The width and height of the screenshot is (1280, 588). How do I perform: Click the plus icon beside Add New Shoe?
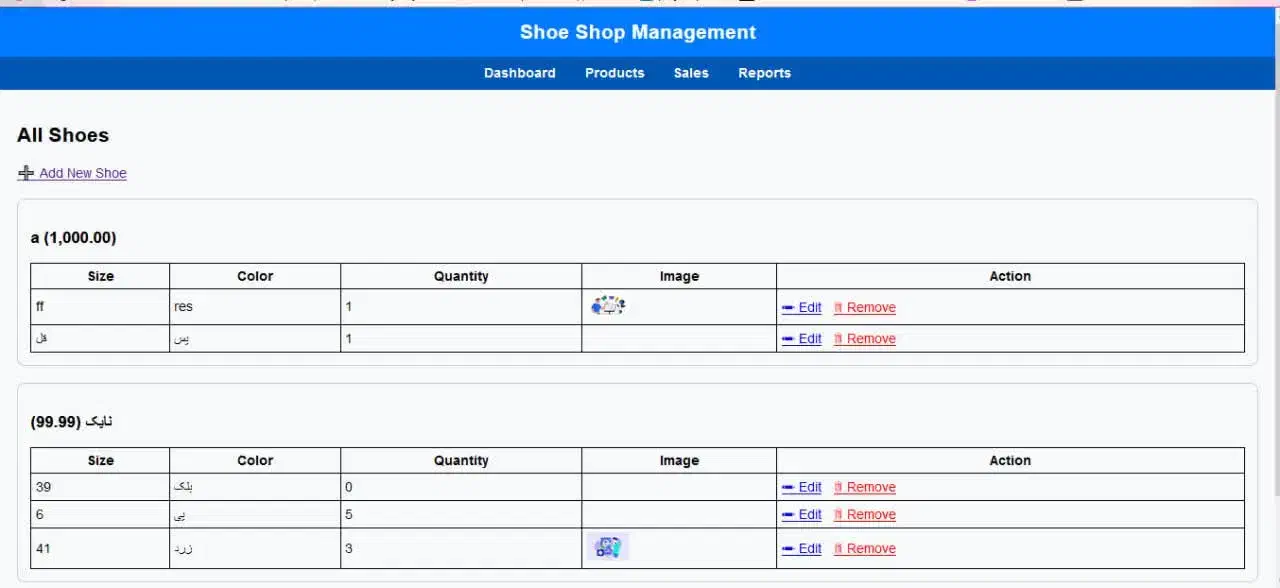coord(26,173)
